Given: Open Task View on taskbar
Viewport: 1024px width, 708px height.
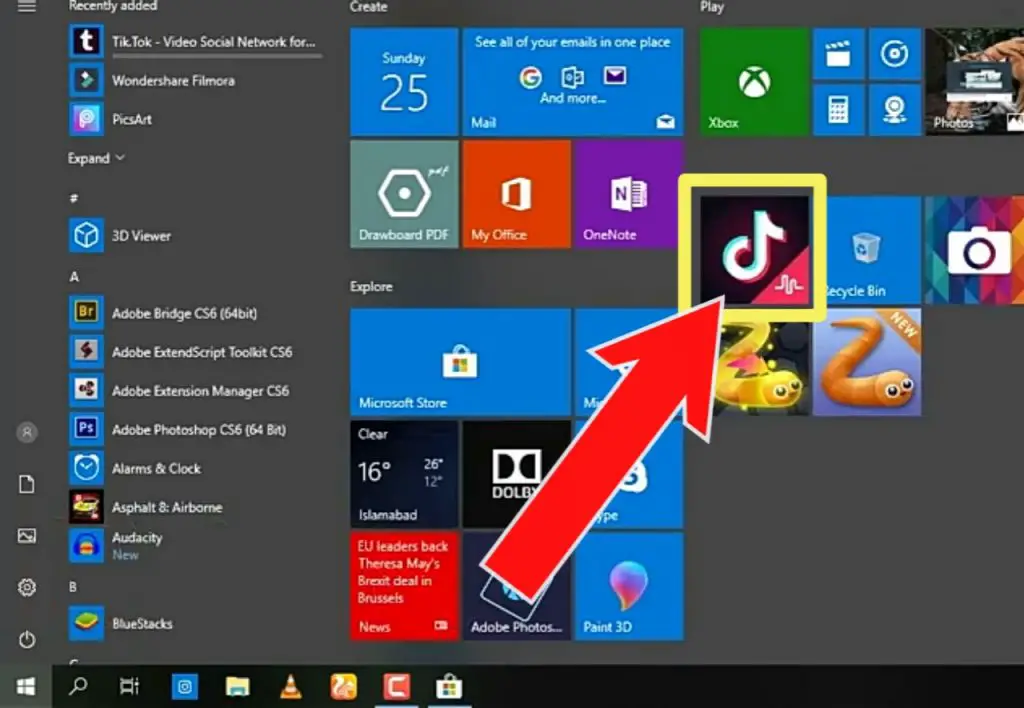Looking at the screenshot, I should click(x=129, y=686).
